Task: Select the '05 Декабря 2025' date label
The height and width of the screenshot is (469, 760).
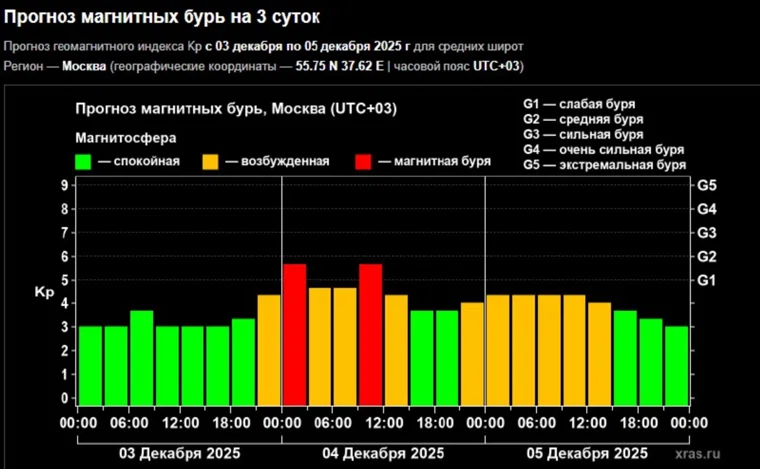Action: click(x=587, y=452)
